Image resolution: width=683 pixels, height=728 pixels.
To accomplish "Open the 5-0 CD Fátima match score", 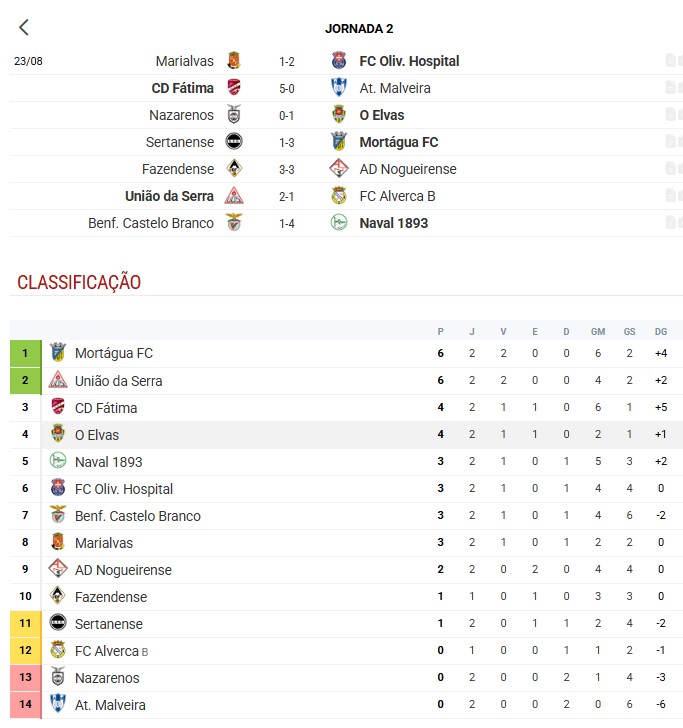I will [287, 89].
